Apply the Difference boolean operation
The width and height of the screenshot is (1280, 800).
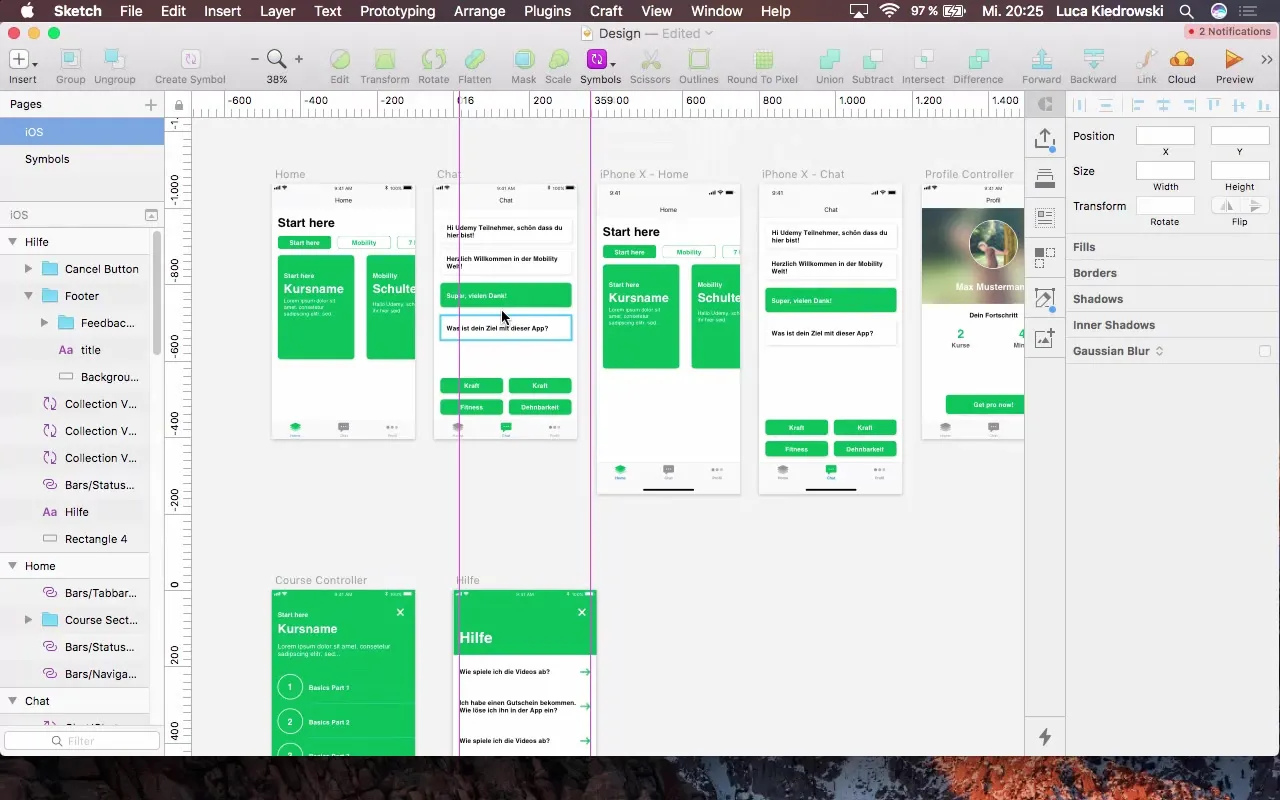978,60
